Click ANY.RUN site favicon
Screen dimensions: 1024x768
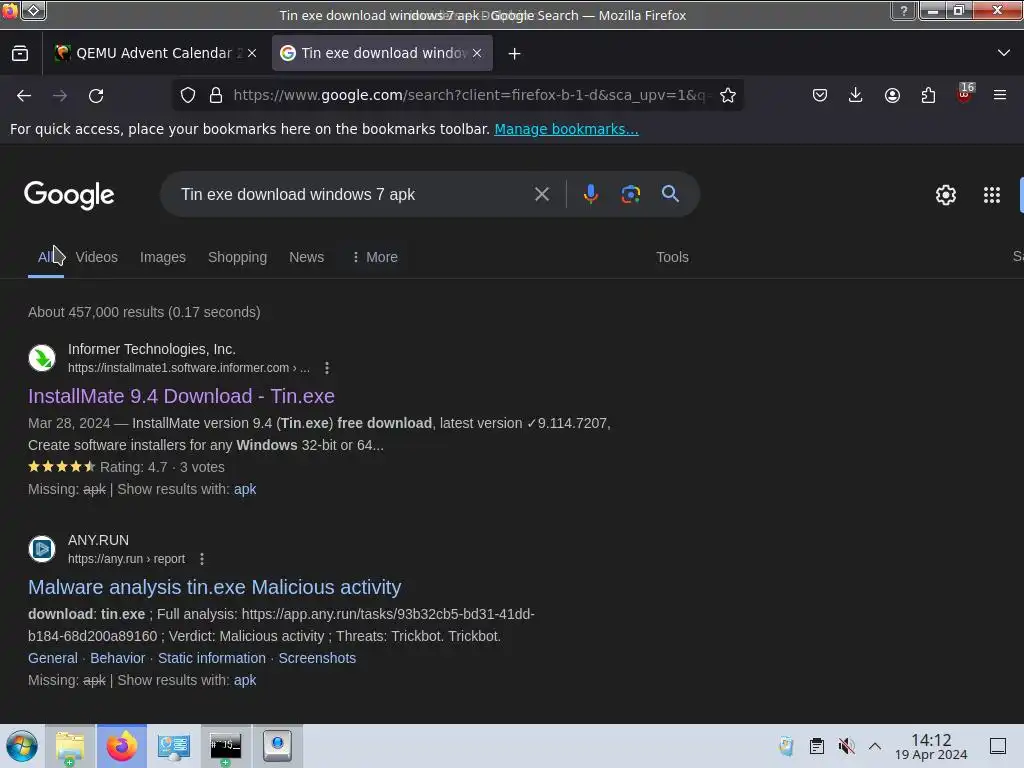[x=42, y=549]
